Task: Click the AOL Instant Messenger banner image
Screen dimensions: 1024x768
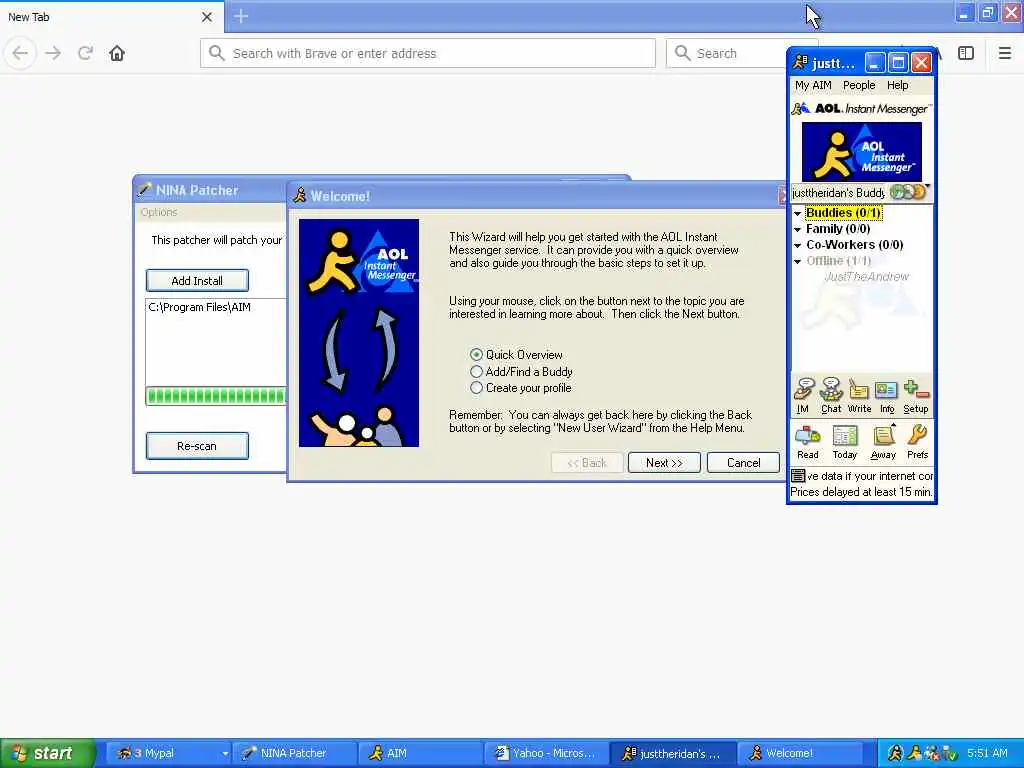Action: tap(861, 152)
